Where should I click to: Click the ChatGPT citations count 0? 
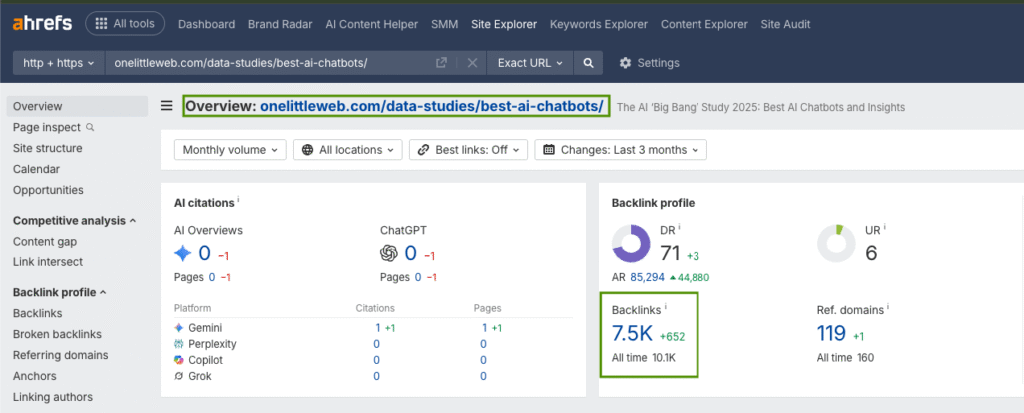point(410,253)
